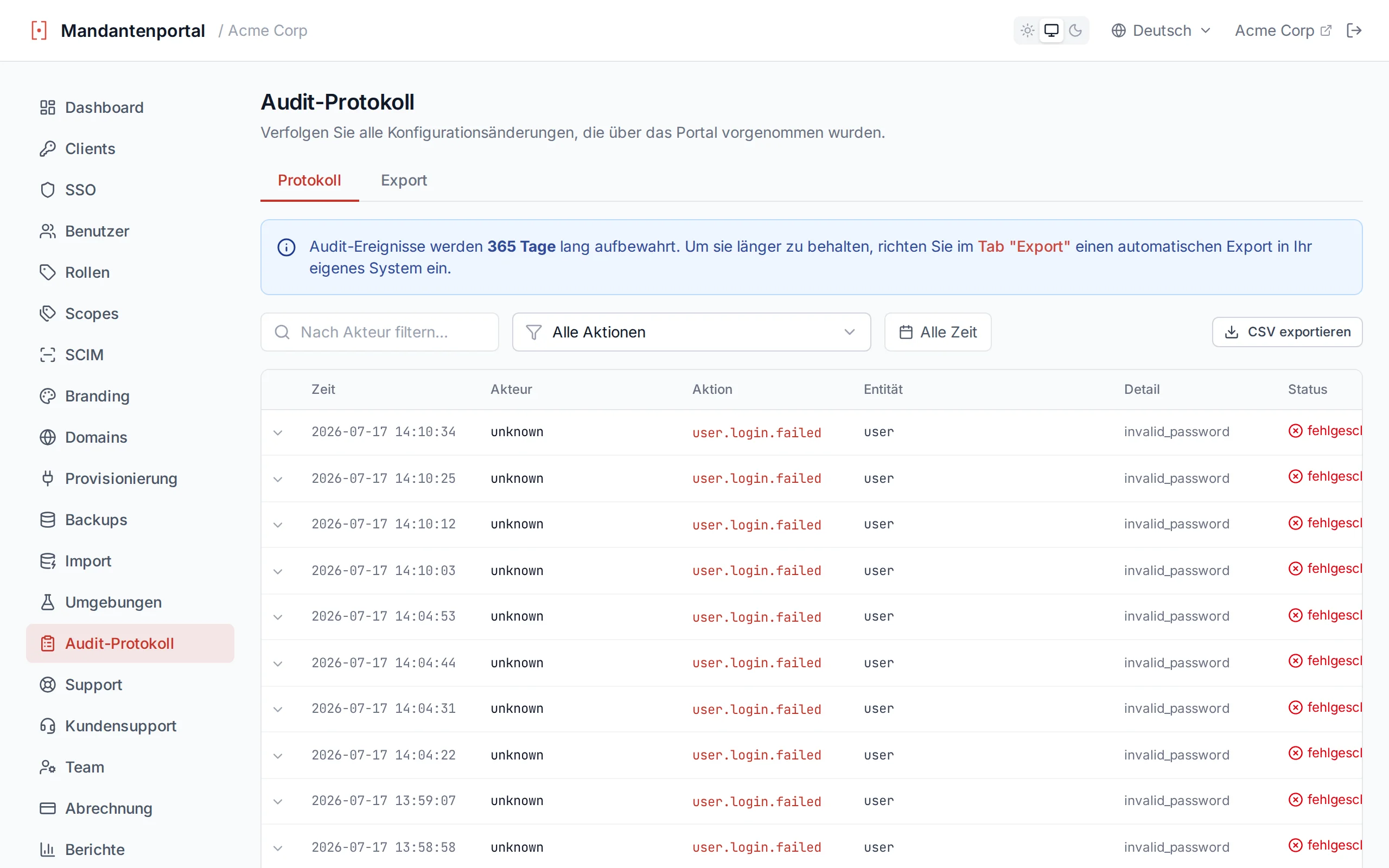1389x868 pixels.
Task: Expand row at 14:04:31
Action: 278,709
